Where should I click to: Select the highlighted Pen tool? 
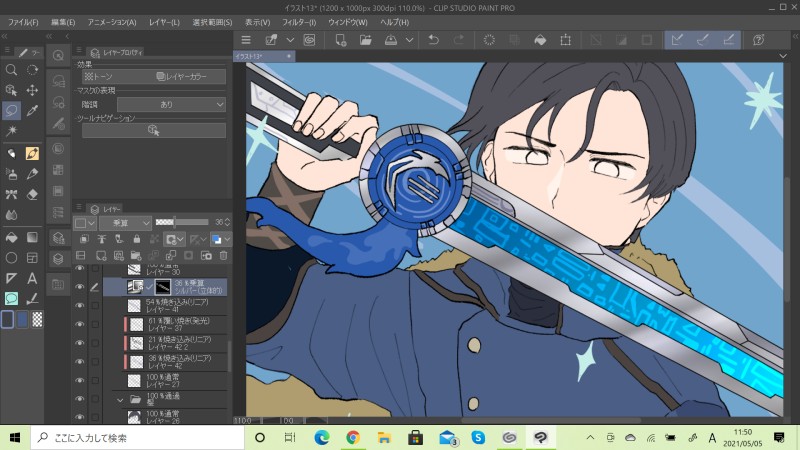click(32, 153)
